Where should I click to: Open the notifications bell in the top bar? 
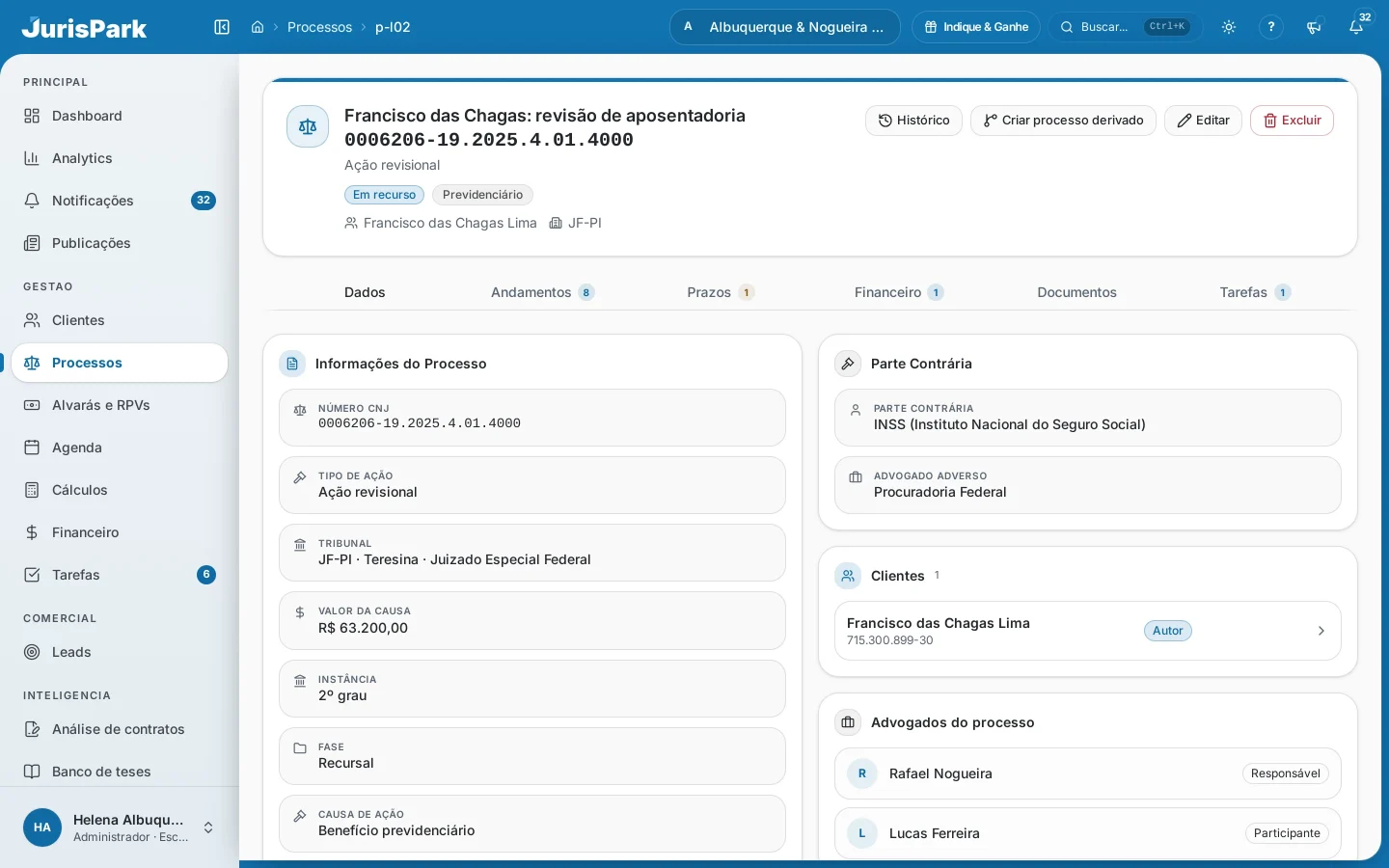[x=1356, y=27]
